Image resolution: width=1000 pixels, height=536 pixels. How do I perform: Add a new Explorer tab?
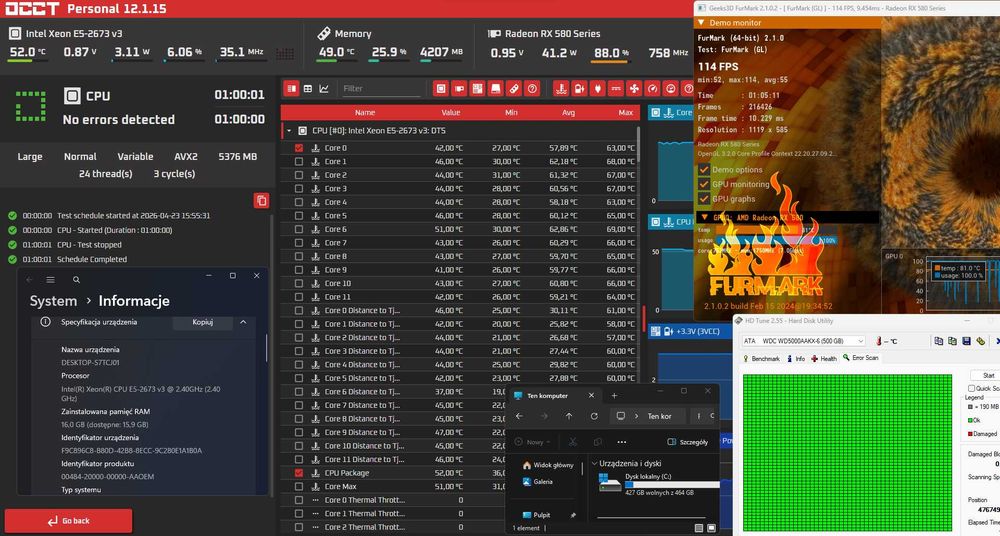pyautogui.click(x=614, y=396)
